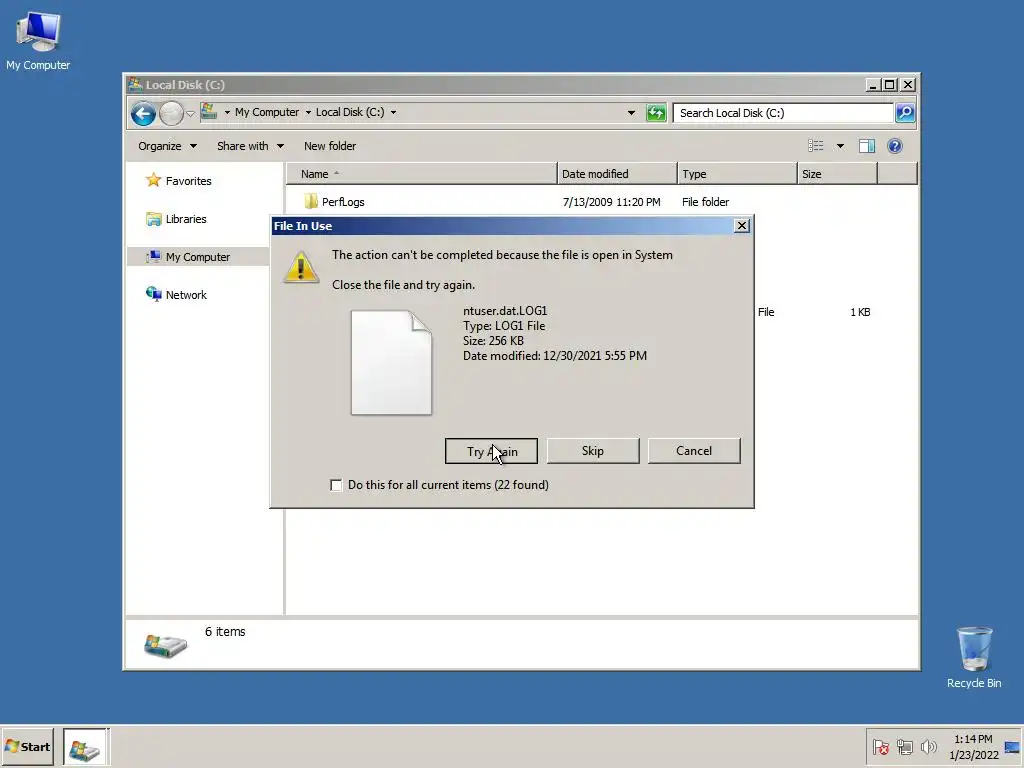
Task: Open the Recycle Bin desktop icon
Action: (x=974, y=658)
